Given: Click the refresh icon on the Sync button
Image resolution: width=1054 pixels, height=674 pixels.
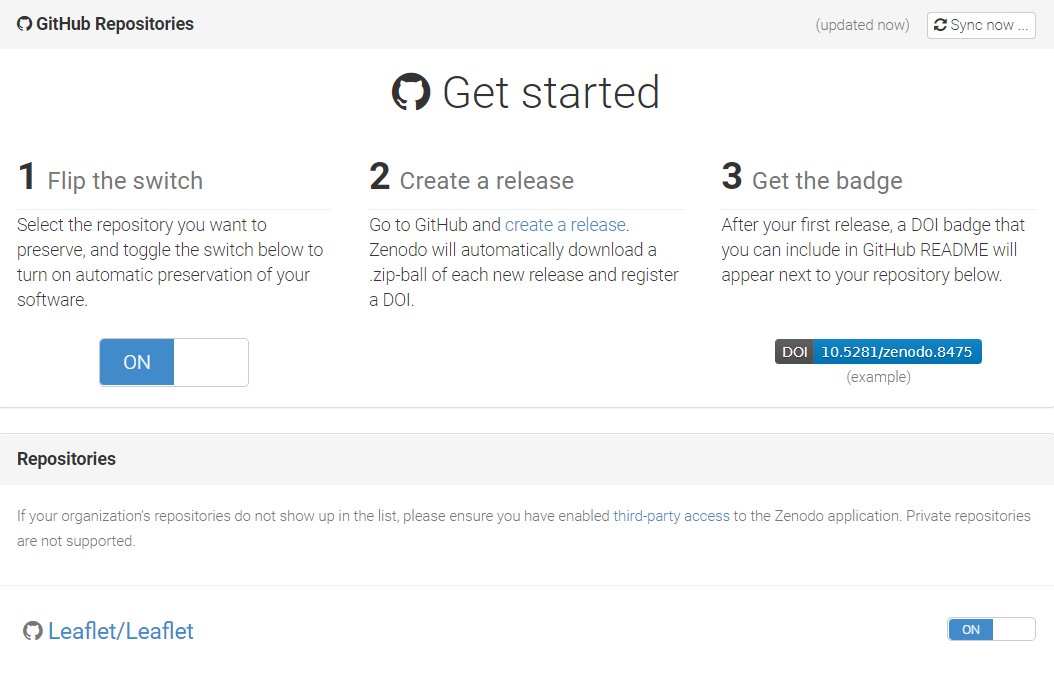Looking at the screenshot, I should (941, 25).
